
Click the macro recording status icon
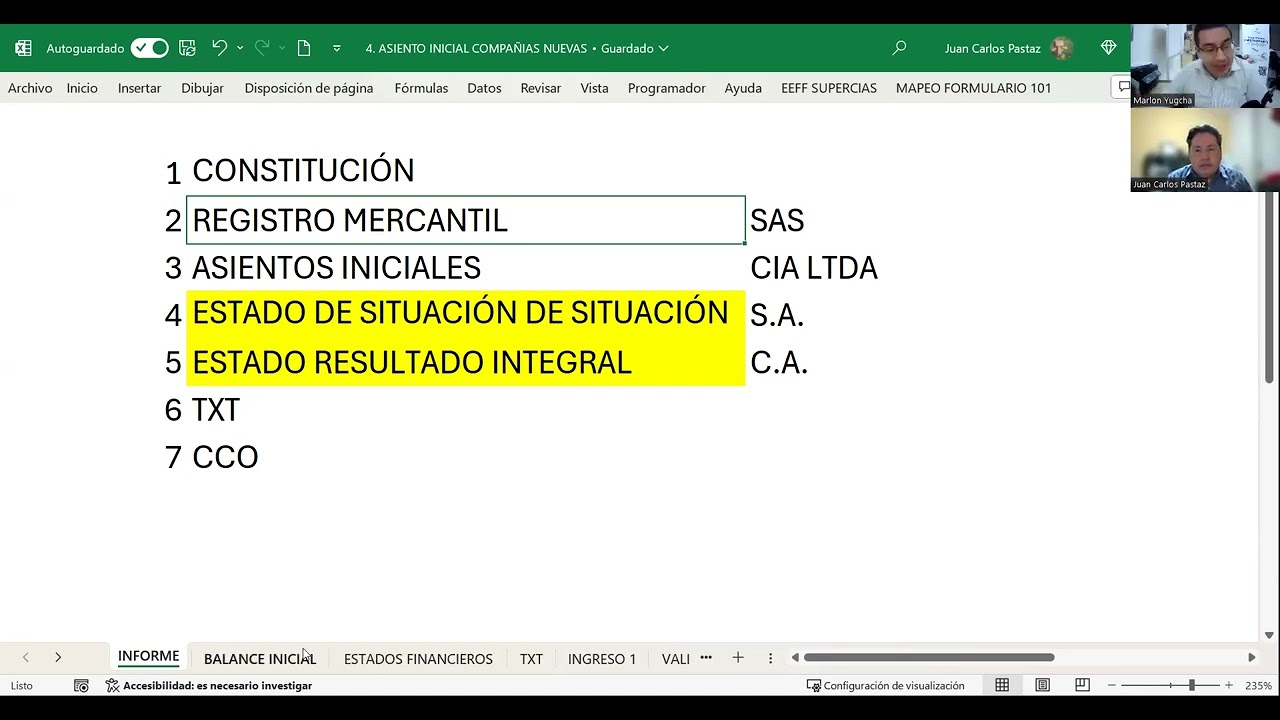81,686
